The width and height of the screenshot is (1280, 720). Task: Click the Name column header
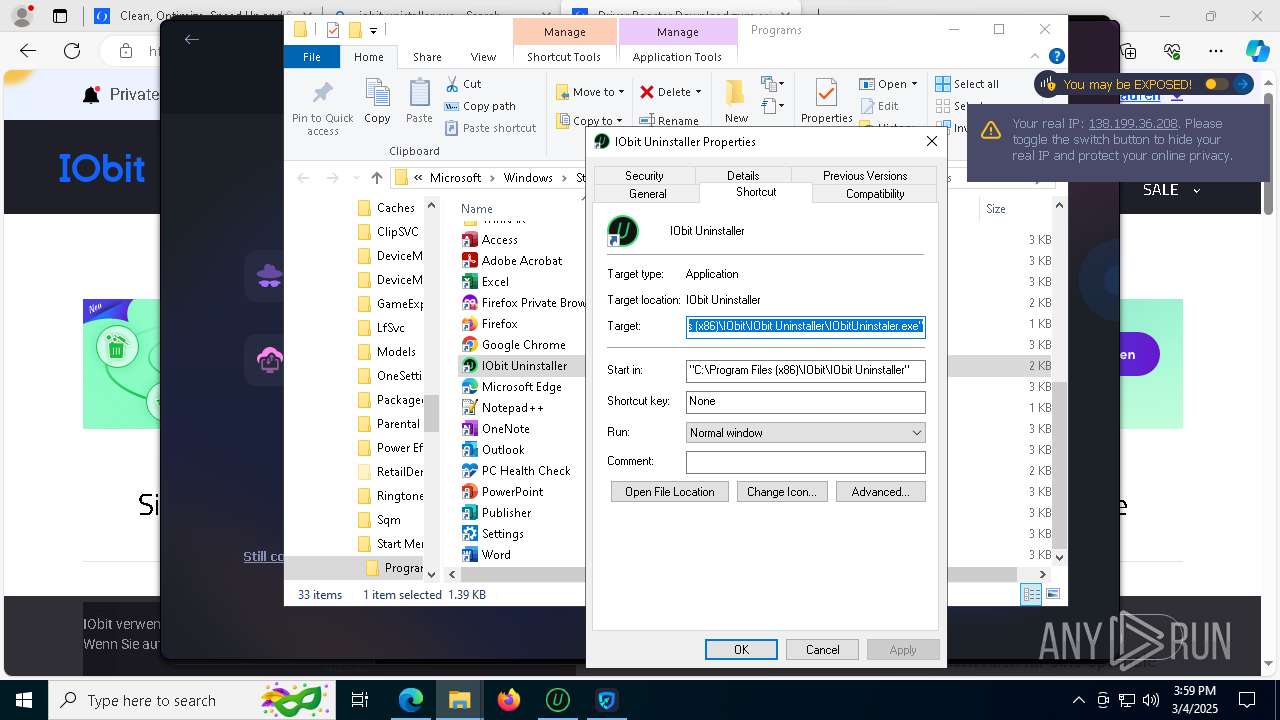477,209
